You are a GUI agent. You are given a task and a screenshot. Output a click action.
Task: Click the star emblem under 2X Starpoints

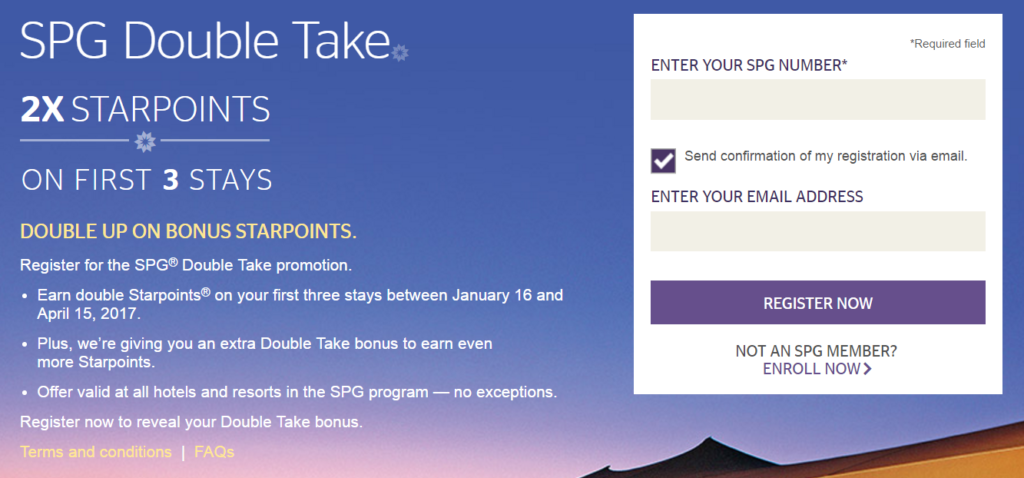tap(145, 141)
